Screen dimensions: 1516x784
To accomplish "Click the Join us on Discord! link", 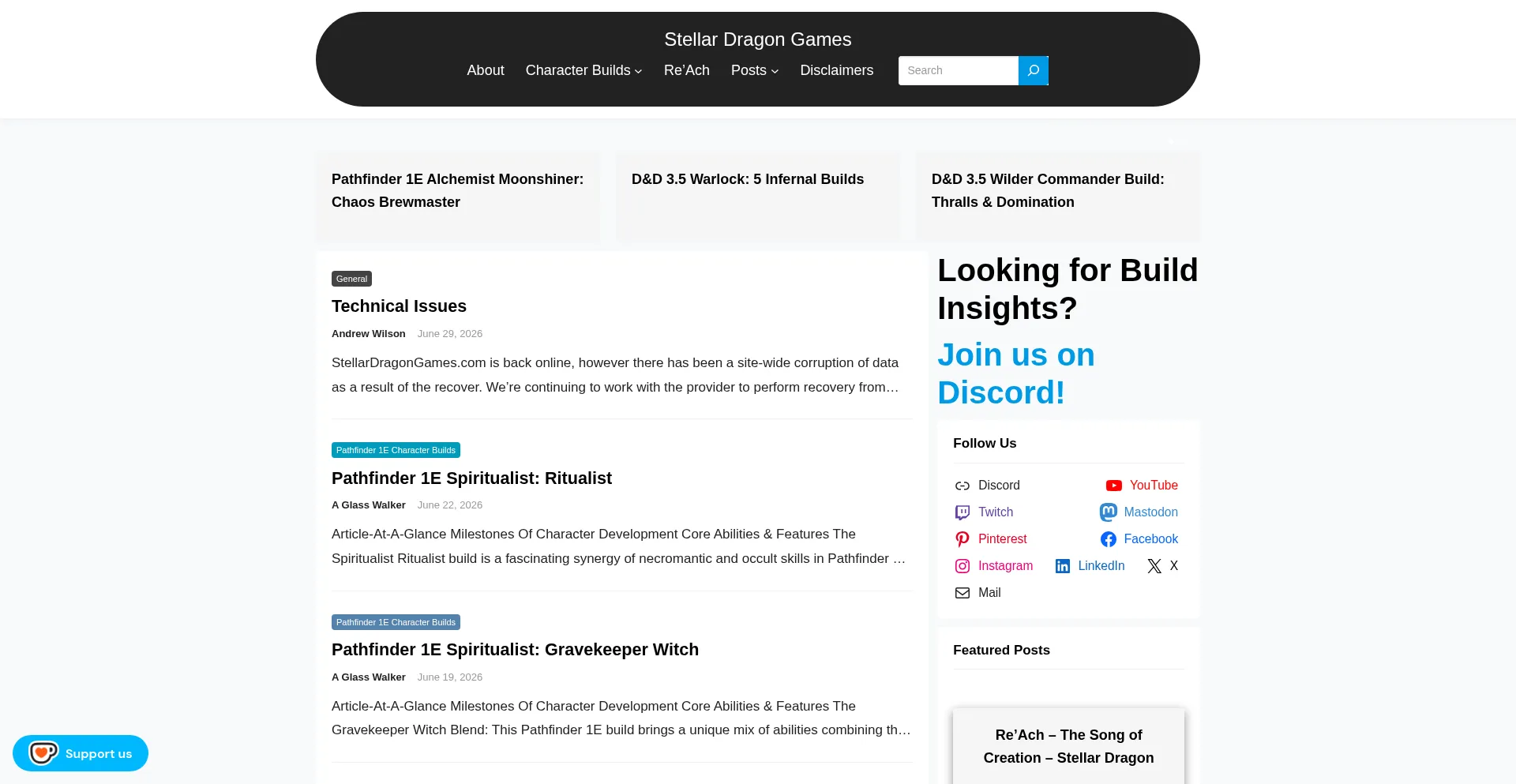I will tap(1015, 373).
